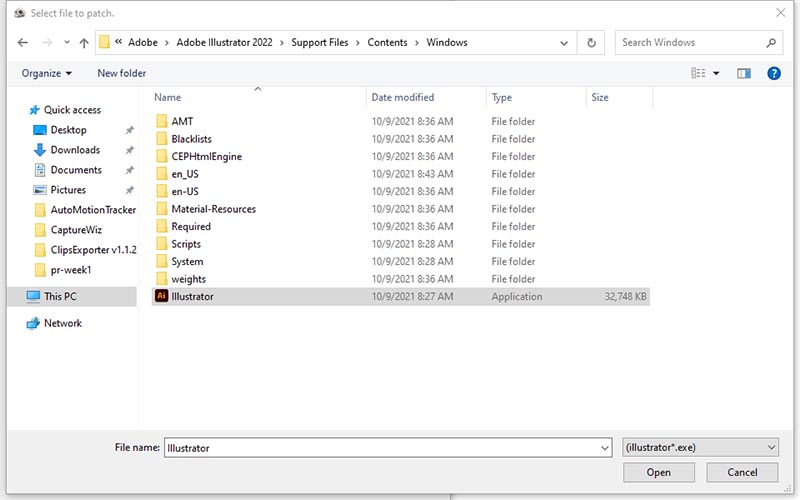The width and height of the screenshot is (800, 500).
Task: Select Material-Resources folder
Action: pyautogui.click(x=213, y=209)
